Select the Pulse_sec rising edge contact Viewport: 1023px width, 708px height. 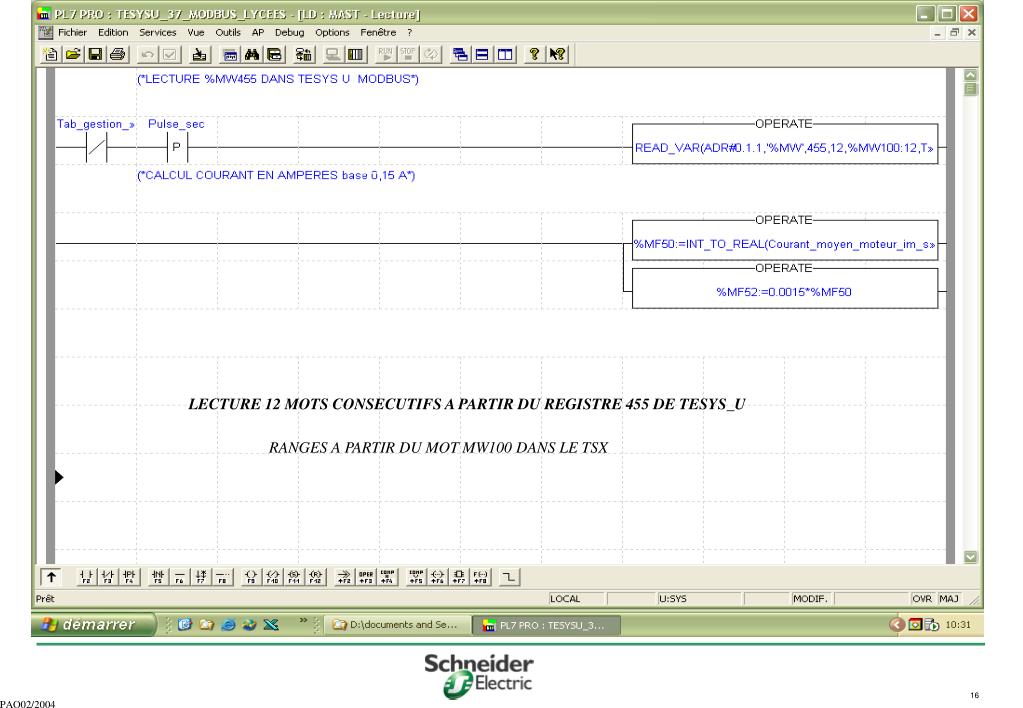point(177,147)
